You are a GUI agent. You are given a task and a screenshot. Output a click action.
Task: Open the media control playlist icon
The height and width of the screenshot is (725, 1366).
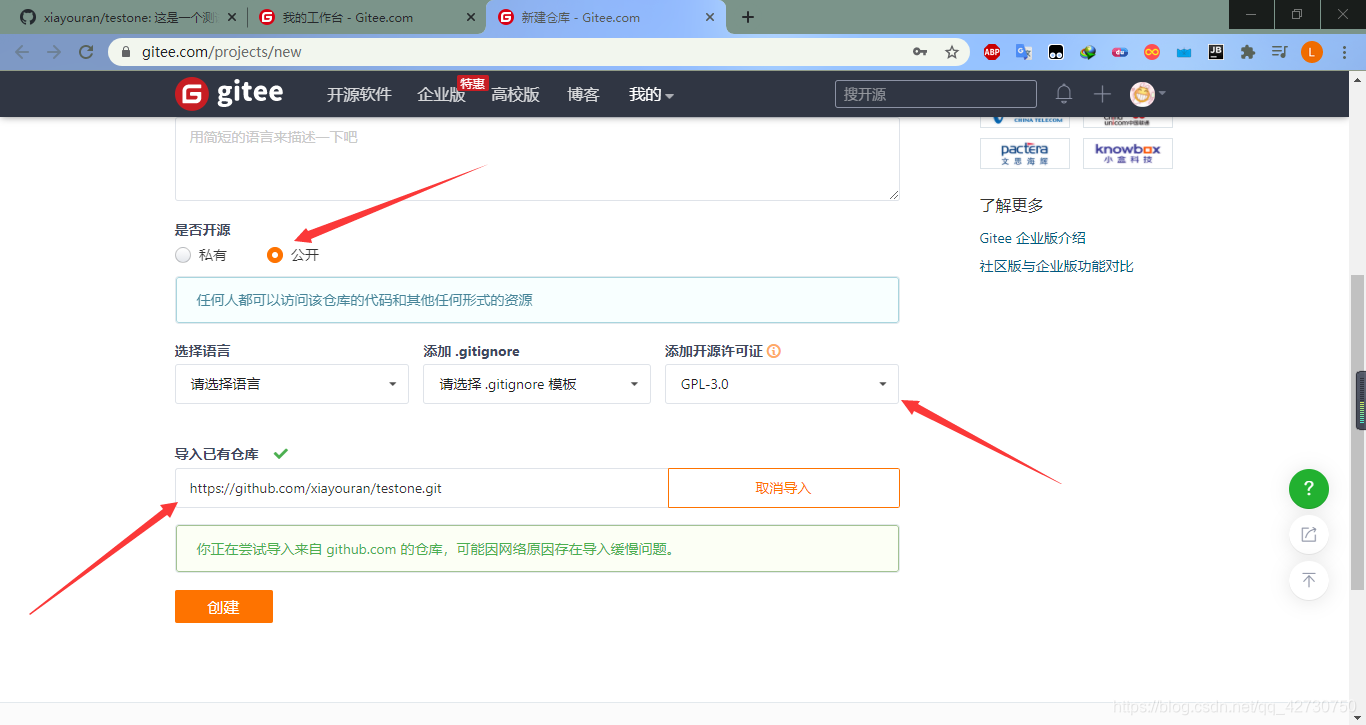[x=1280, y=52]
